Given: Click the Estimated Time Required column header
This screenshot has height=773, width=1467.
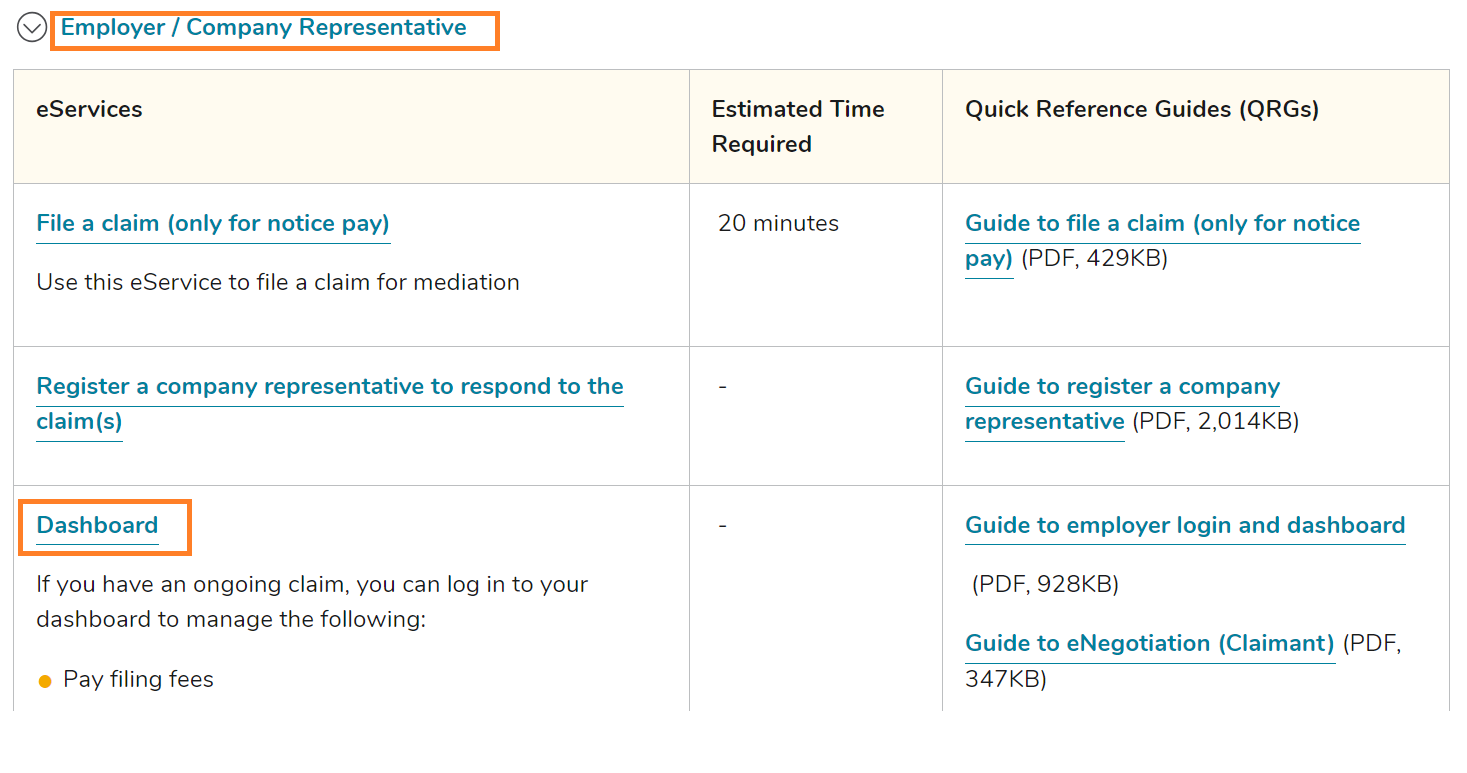Looking at the screenshot, I should (x=798, y=126).
